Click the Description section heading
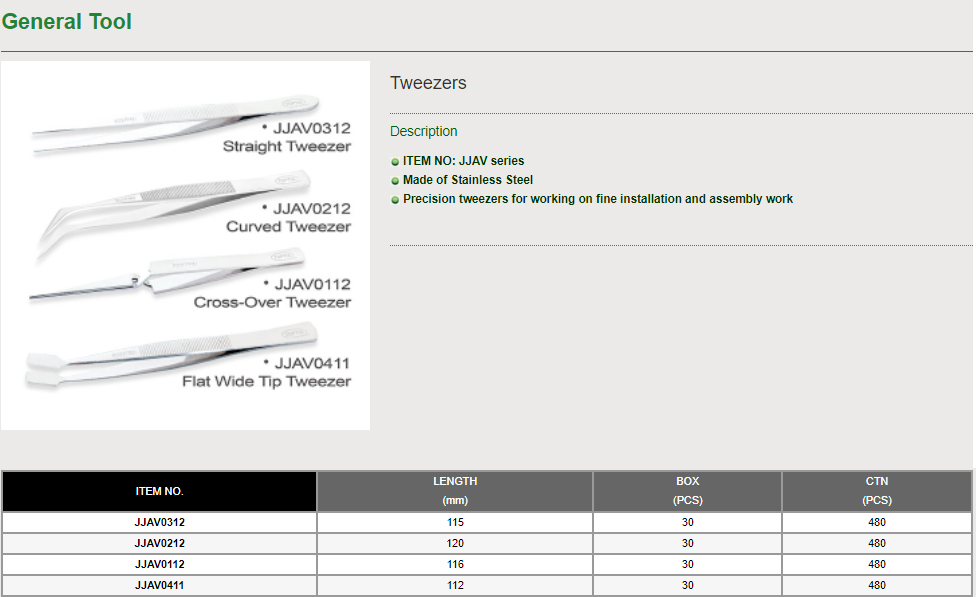 (424, 131)
